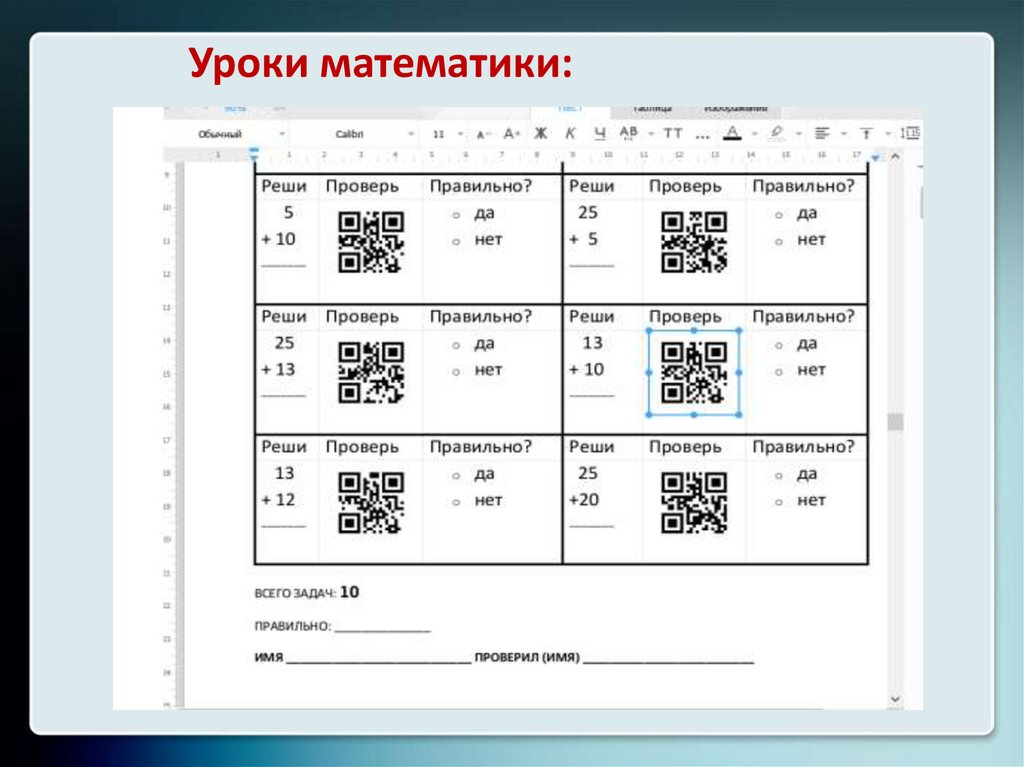Increase font size with the A+ button
Screen dimensions: 1024x767
pyautogui.click(x=512, y=134)
